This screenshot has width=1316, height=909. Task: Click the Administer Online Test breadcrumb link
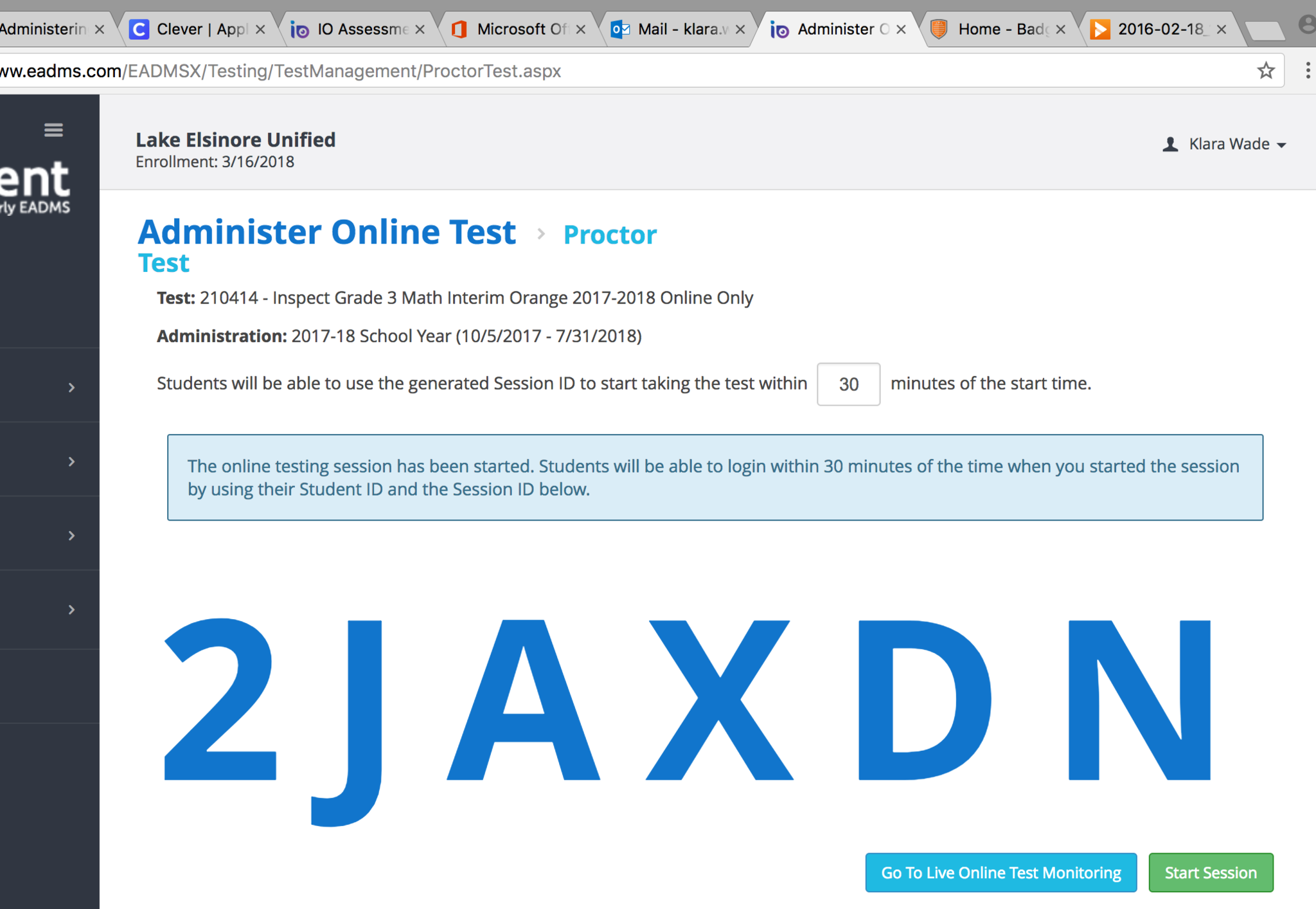click(x=326, y=232)
